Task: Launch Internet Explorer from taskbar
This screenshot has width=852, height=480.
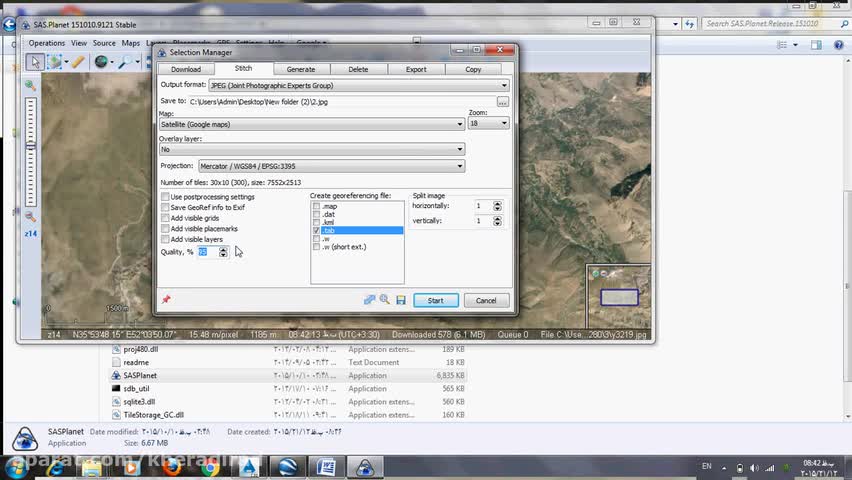Action: (55, 468)
